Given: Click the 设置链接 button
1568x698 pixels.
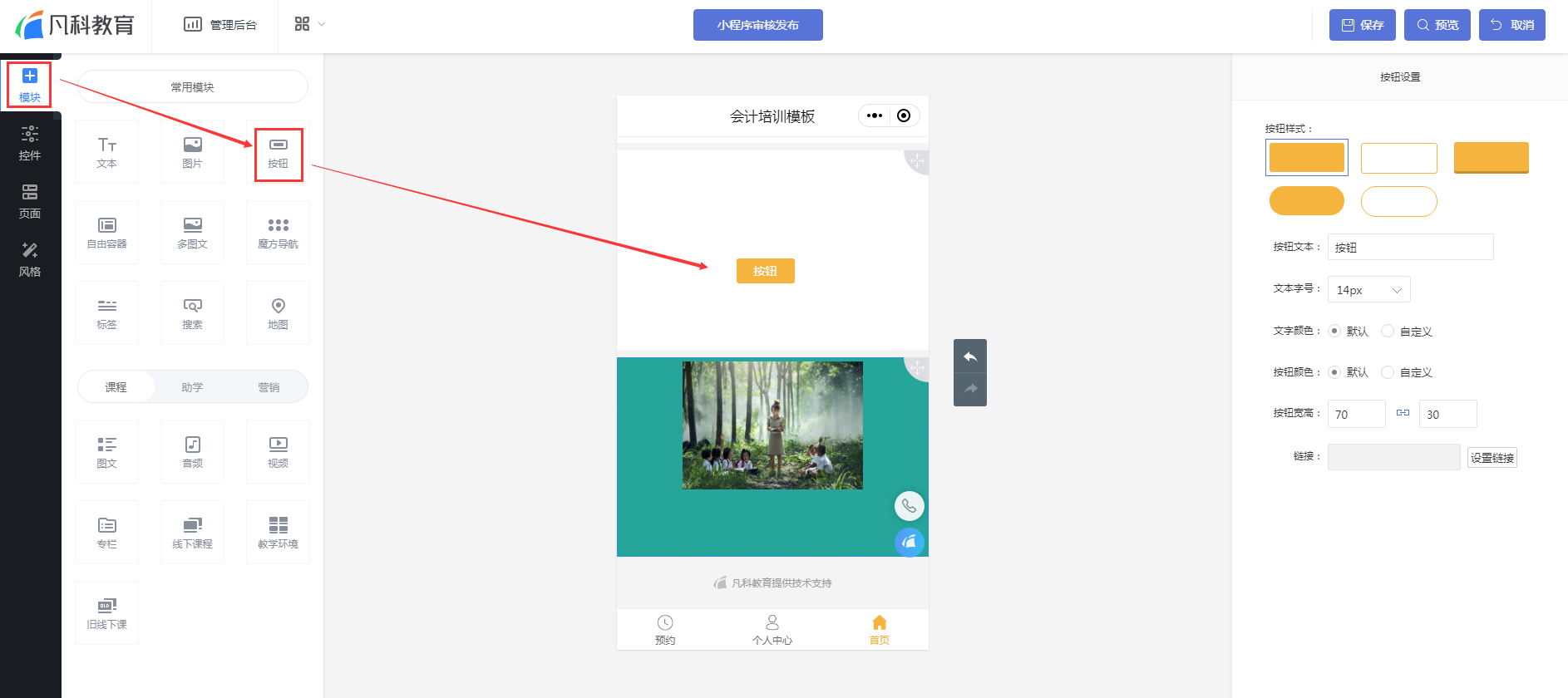Looking at the screenshot, I should pos(1492,458).
